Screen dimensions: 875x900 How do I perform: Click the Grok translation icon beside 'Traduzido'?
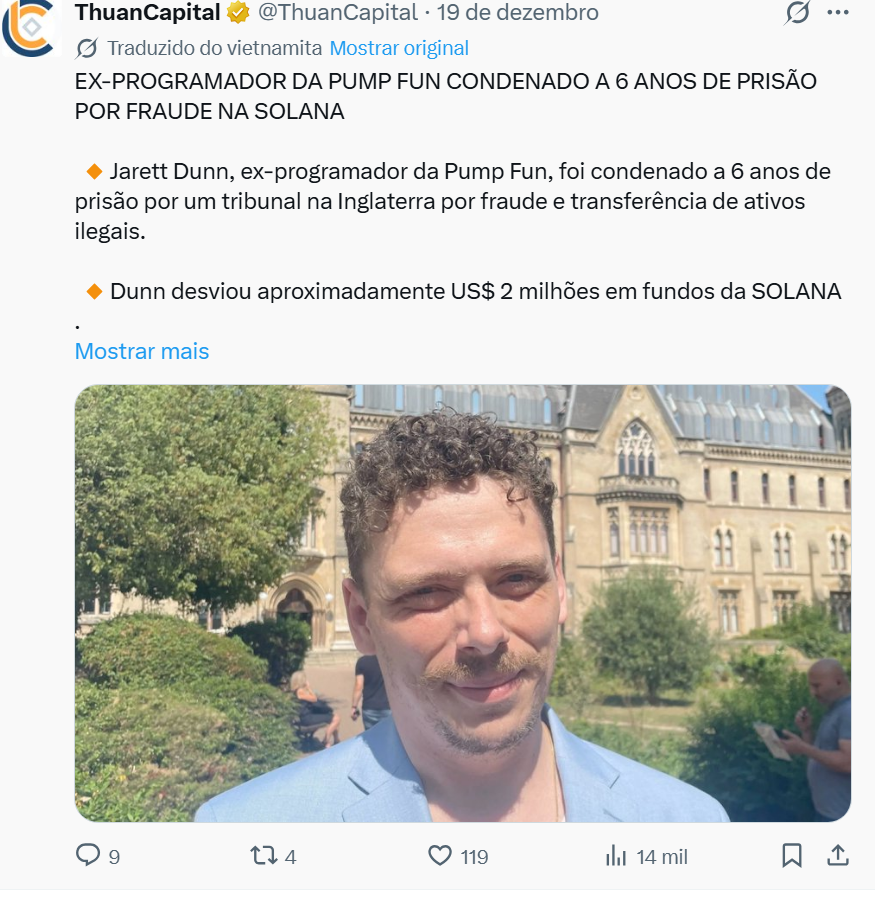click(87, 49)
